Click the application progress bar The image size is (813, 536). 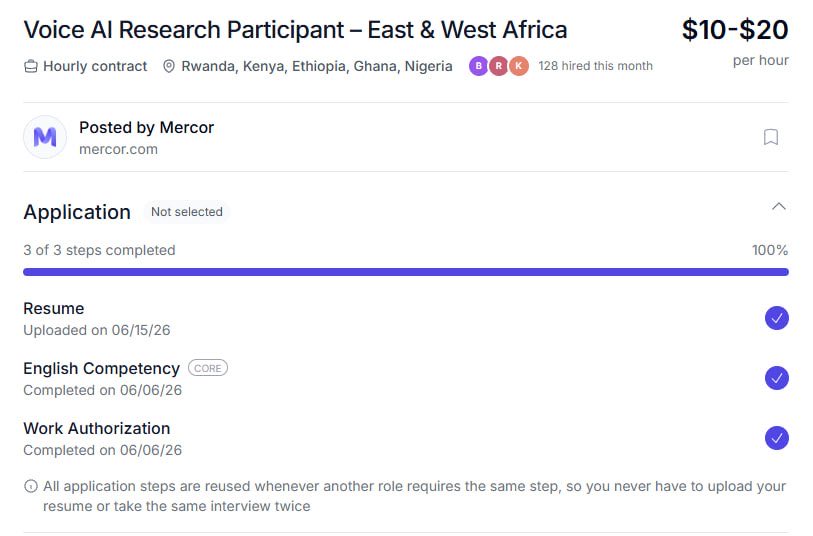click(406, 272)
